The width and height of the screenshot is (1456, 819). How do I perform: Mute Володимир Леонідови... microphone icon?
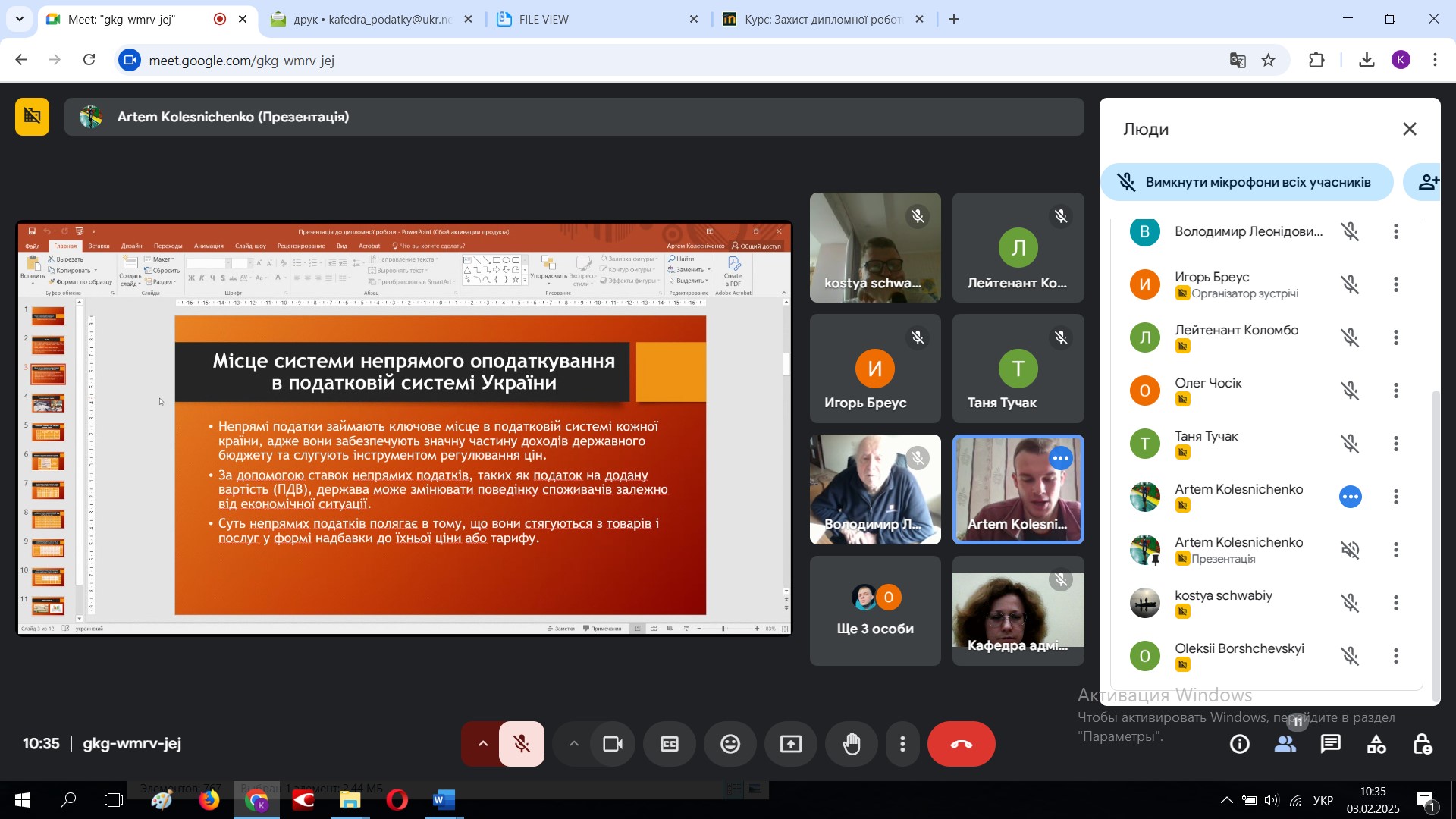point(1351,231)
